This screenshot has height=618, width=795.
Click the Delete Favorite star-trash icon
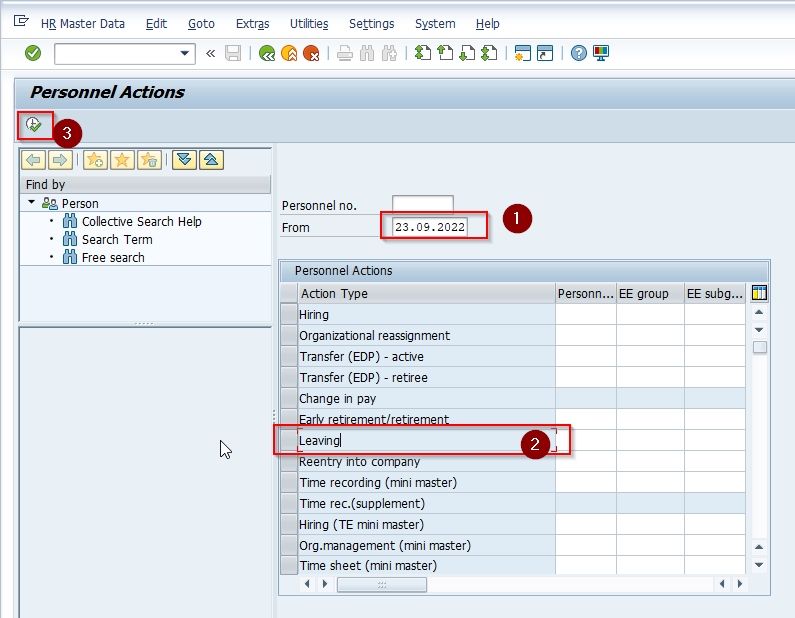point(149,160)
